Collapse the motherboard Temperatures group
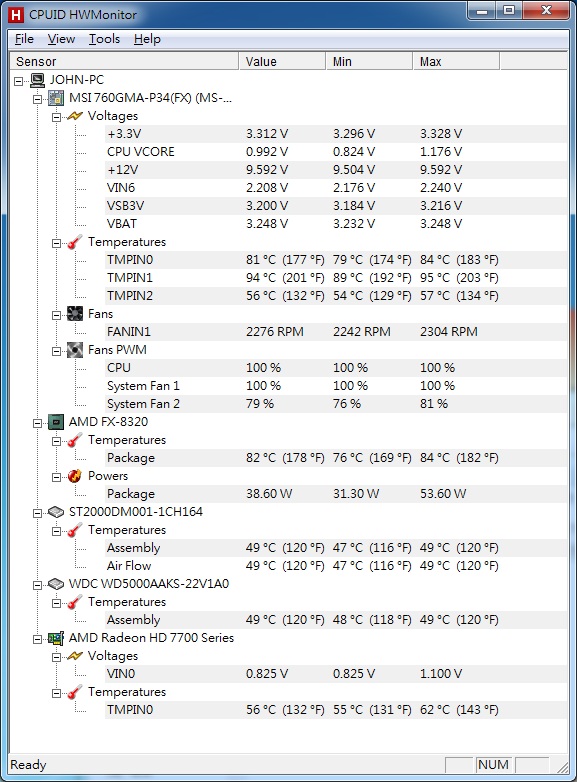Viewport: 577px width, 782px height. (56, 243)
